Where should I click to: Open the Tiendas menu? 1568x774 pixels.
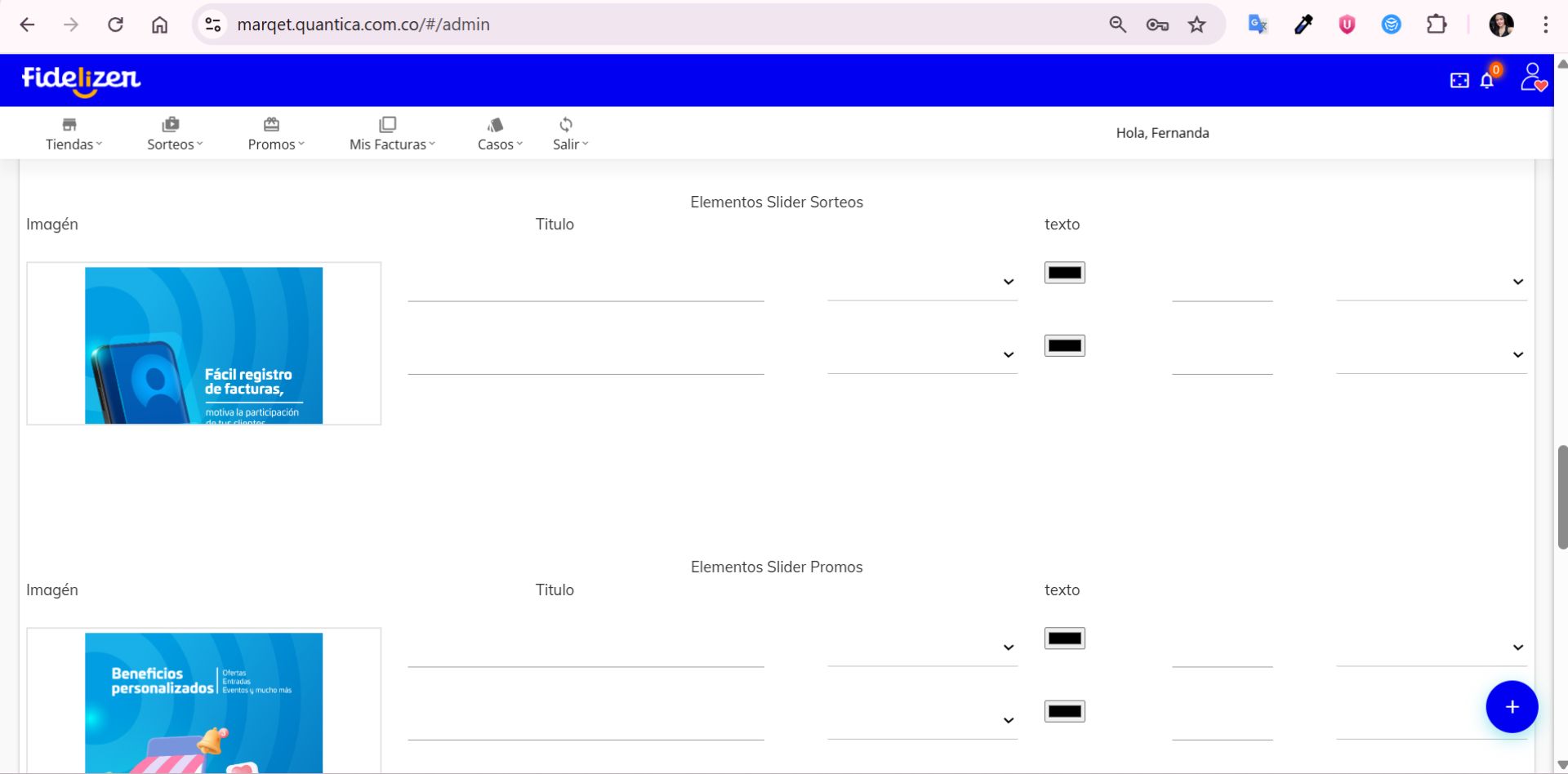point(73,134)
